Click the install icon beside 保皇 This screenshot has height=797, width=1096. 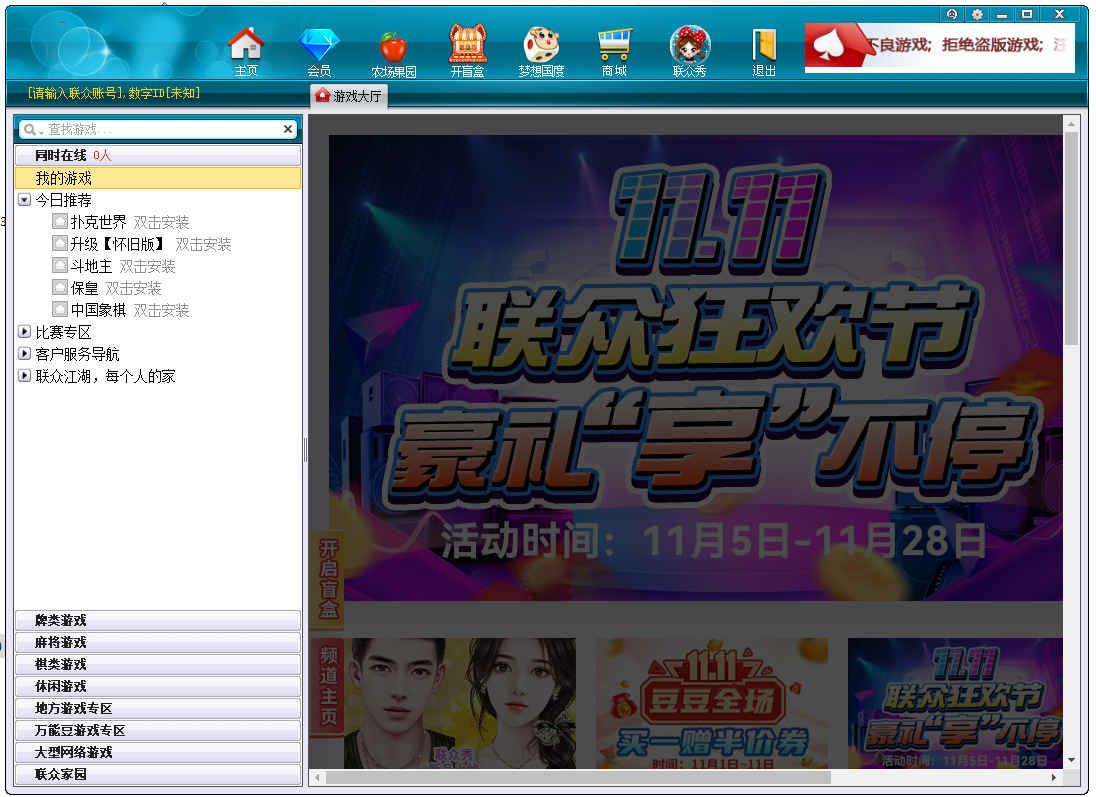tap(60, 288)
